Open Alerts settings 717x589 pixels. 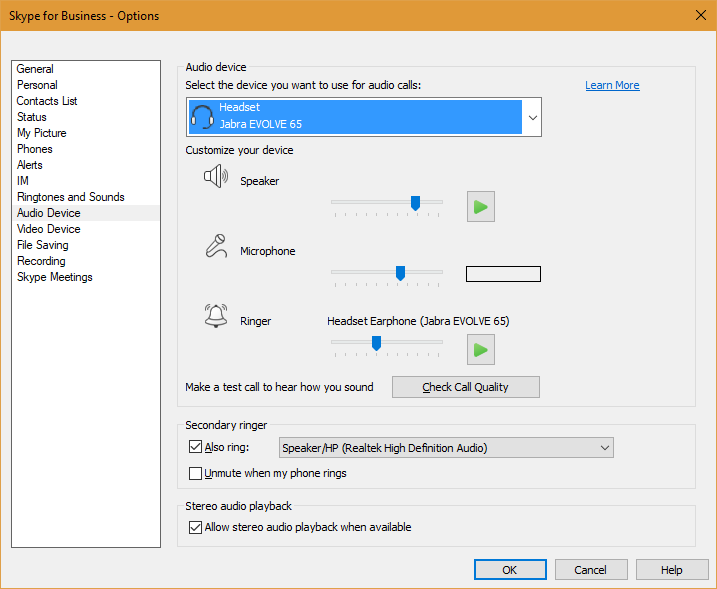click(x=86, y=165)
